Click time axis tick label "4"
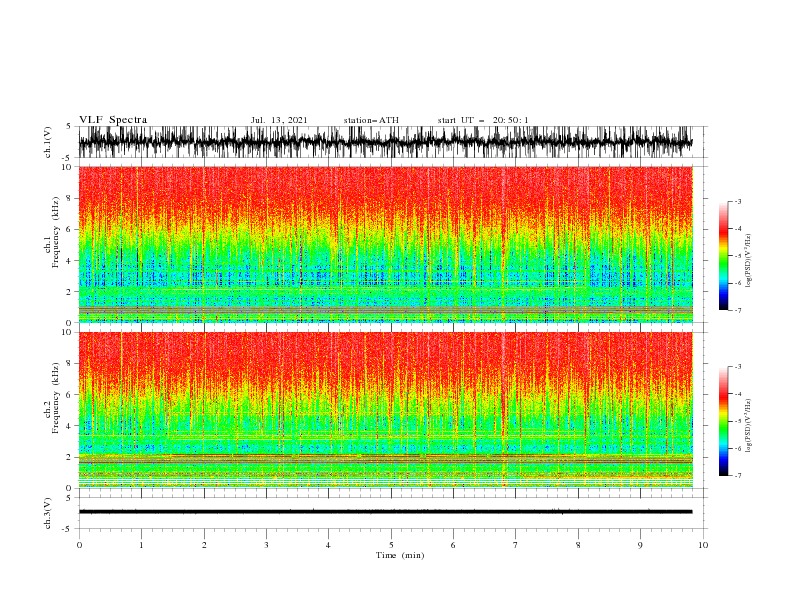The height and width of the screenshot is (612, 792). point(328,545)
